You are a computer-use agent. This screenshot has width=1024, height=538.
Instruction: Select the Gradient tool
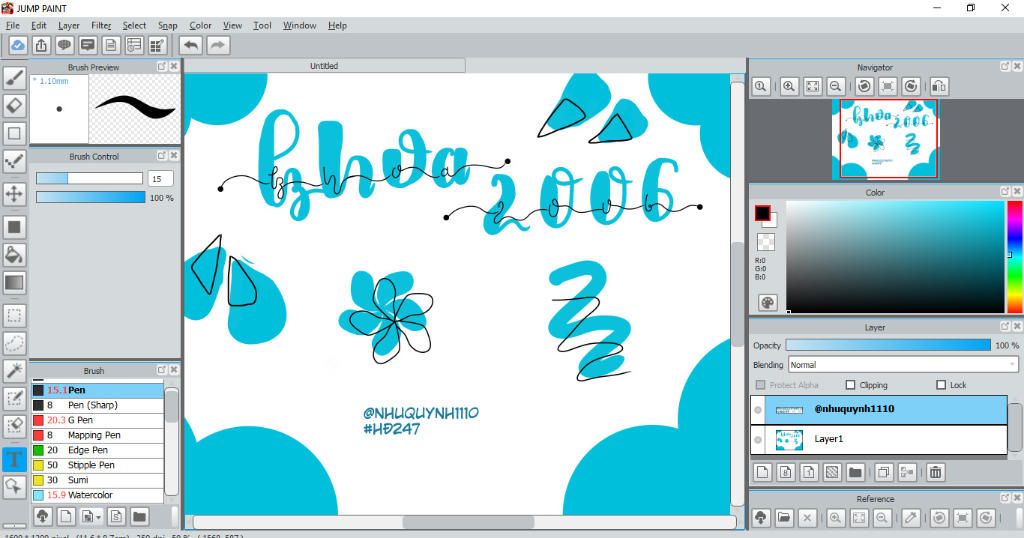[14, 283]
